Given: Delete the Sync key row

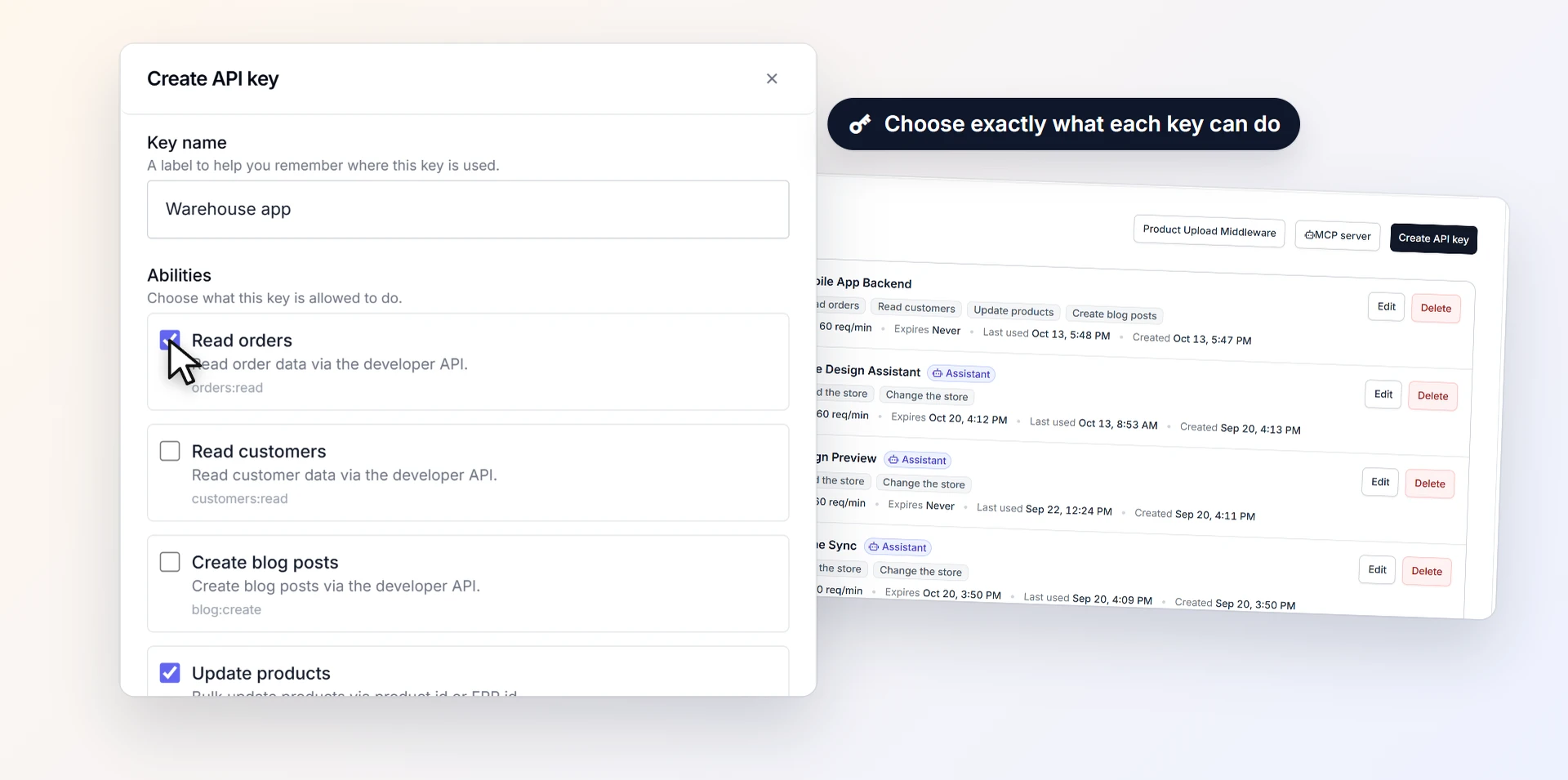Looking at the screenshot, I should [x=1427, y=571].
